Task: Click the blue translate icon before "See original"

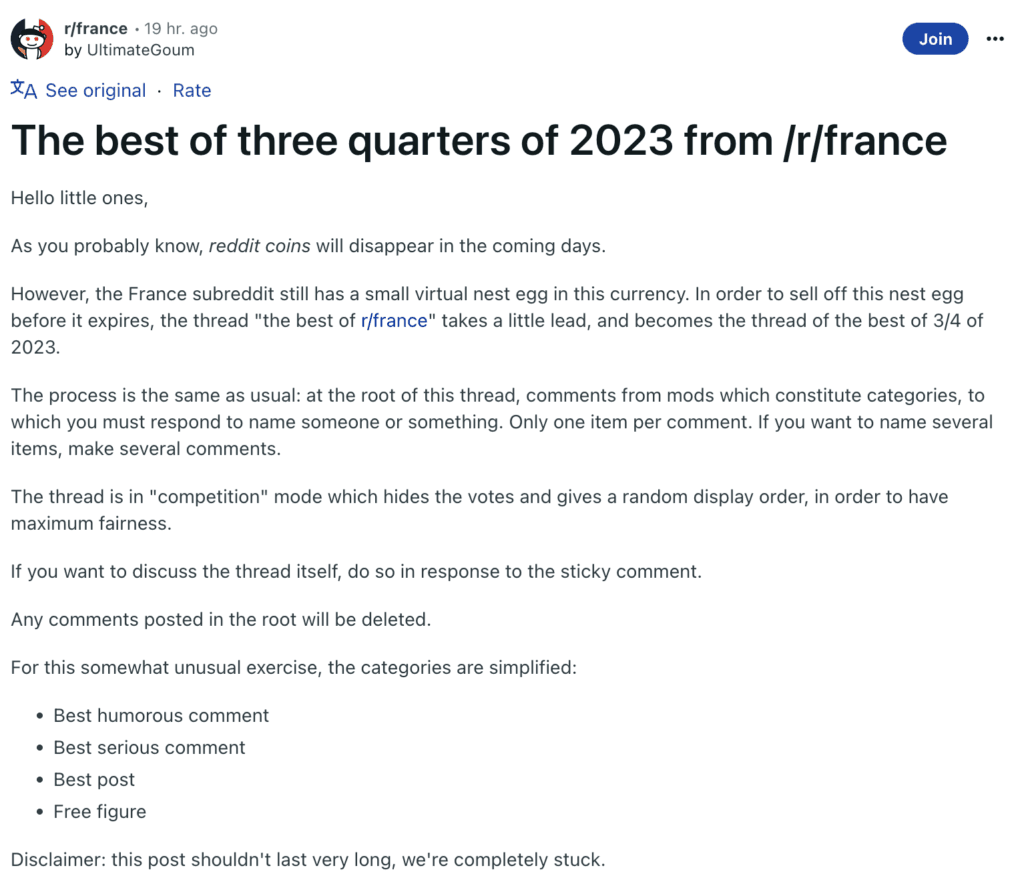Action: 22,90
